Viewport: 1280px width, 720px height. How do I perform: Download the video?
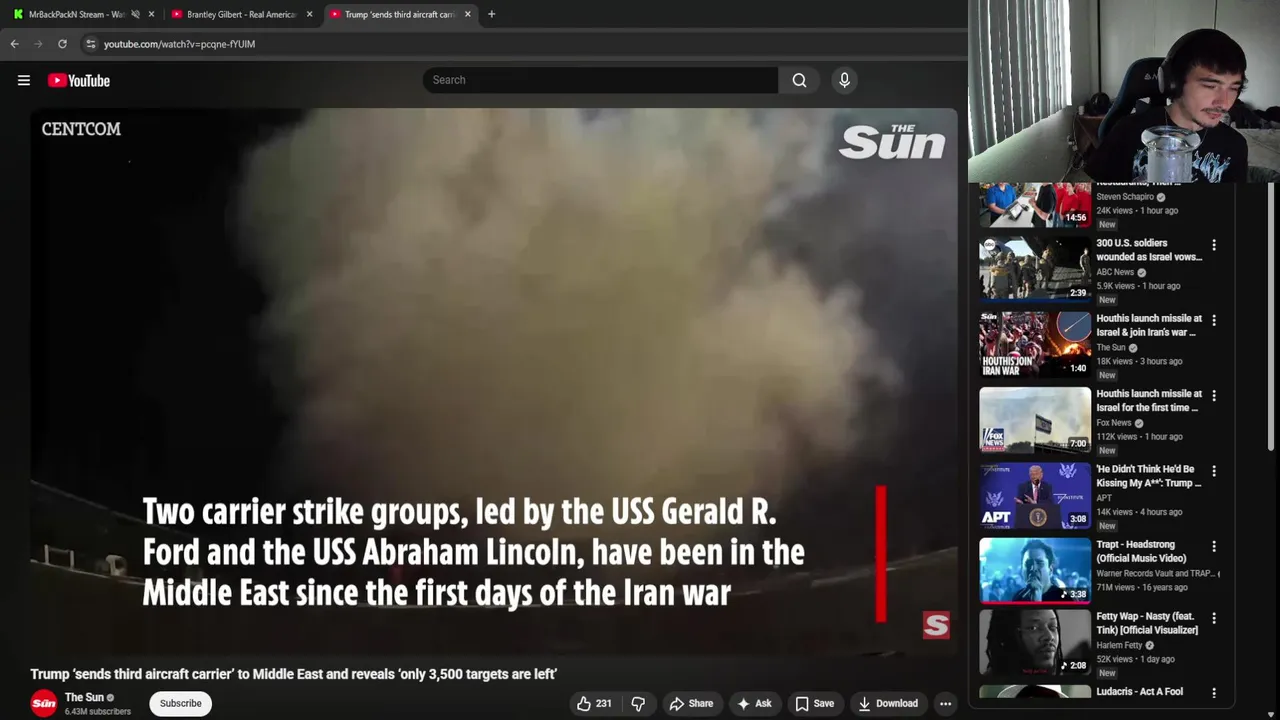click(888, 703)
